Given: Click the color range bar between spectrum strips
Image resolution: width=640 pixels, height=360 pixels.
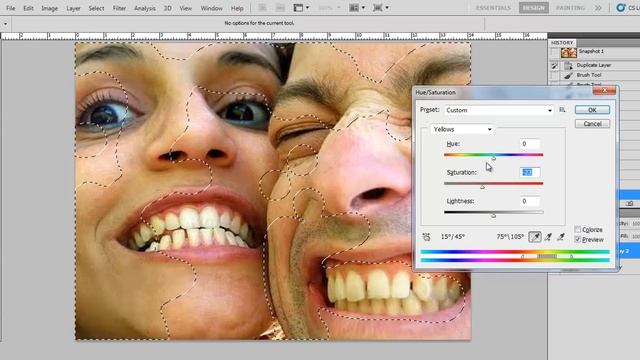Looking at the screenshot, I should (547, 256).
